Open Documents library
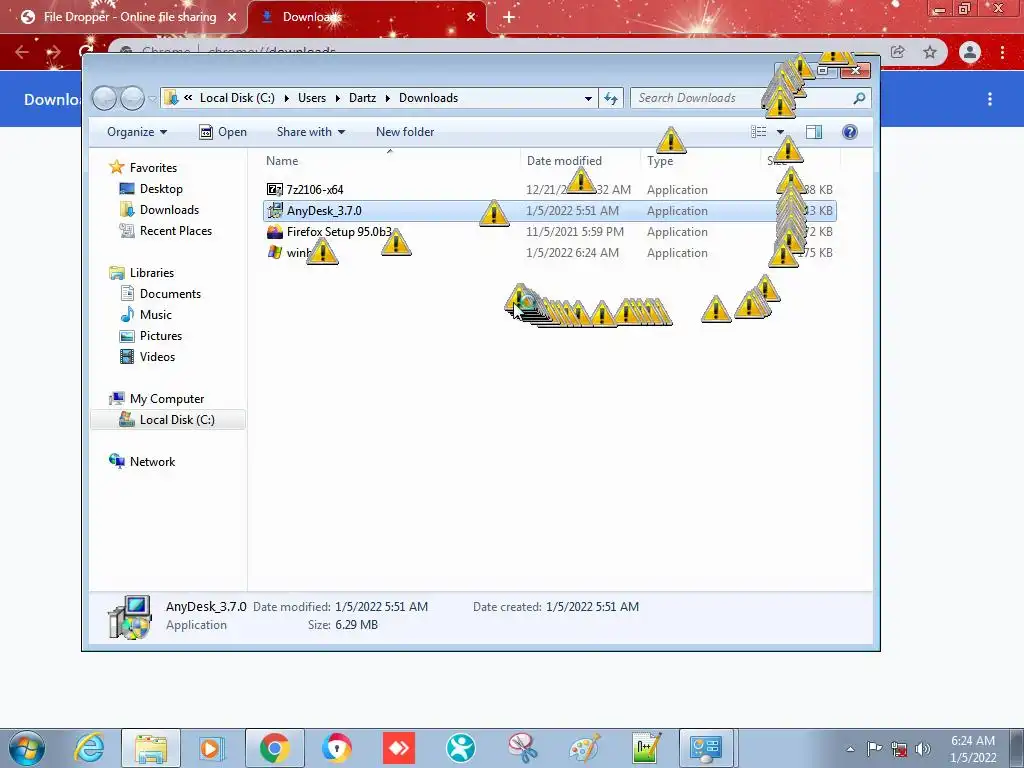Viewport: 1024px width, 768px height. click(x=170, y=294)
